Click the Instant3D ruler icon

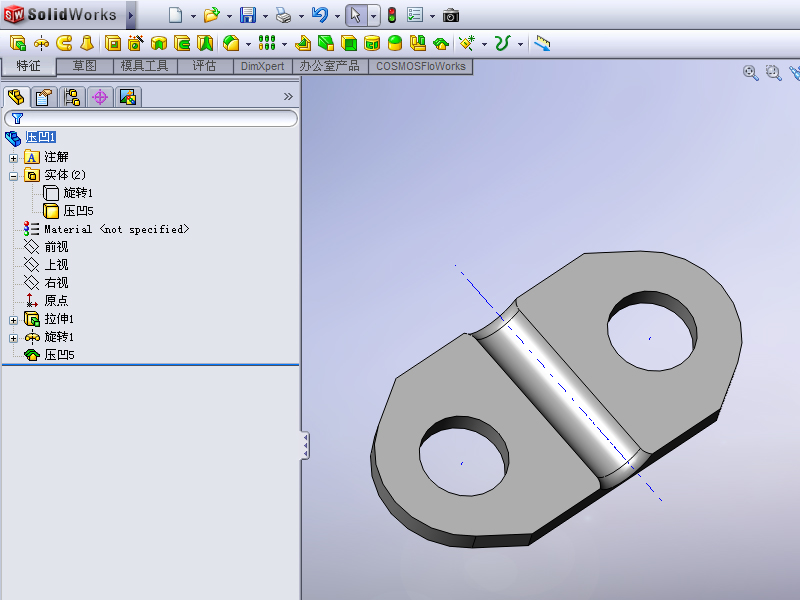pyautogui.click(x=542, y=43)
